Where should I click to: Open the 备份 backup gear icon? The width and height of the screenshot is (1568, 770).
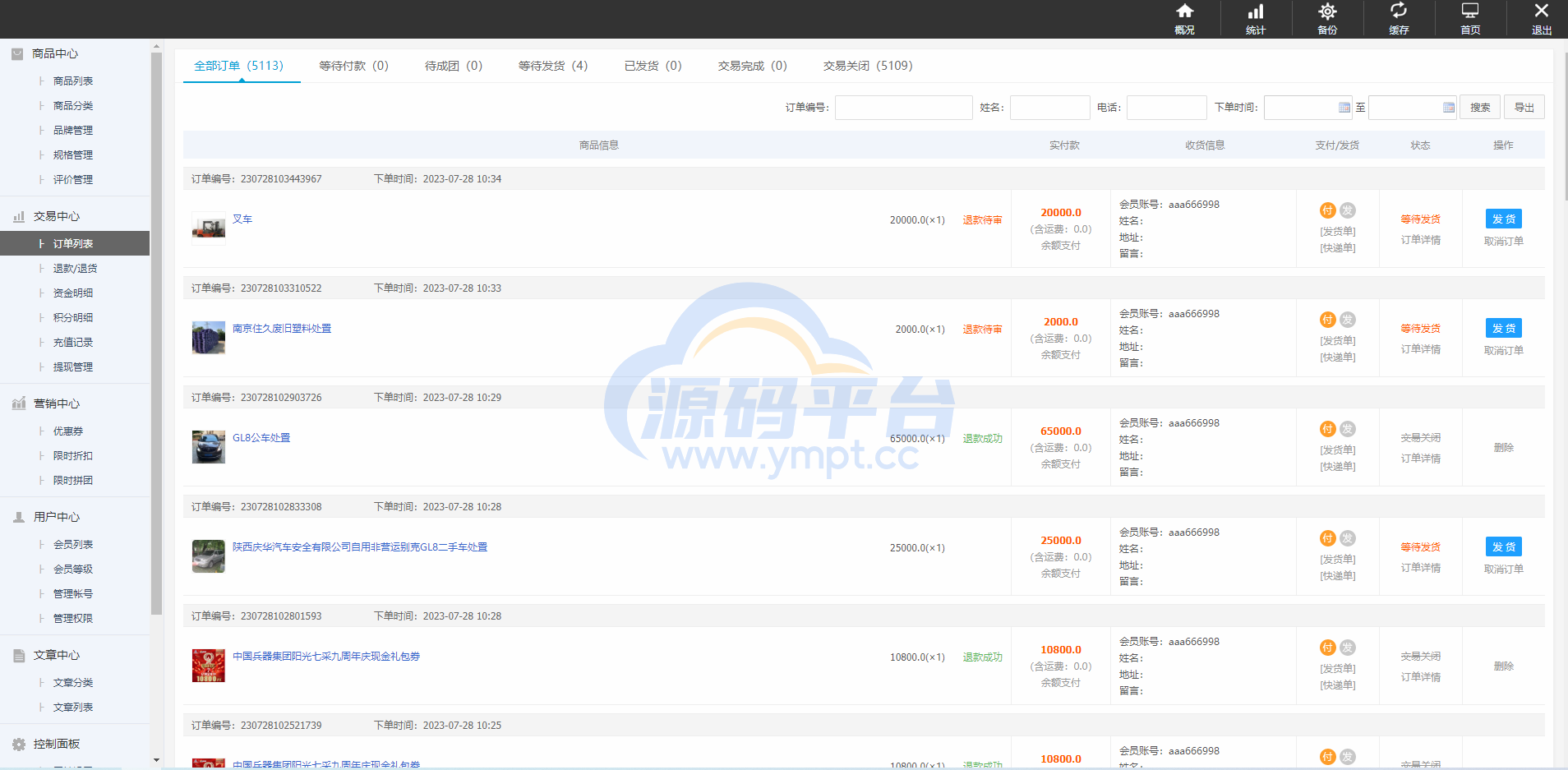[x=1327, y=12]
